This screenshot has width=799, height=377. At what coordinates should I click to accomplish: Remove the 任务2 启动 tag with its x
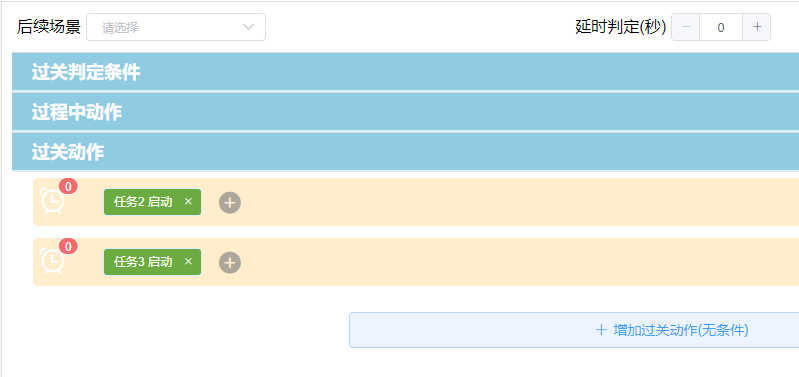(188, 202)
